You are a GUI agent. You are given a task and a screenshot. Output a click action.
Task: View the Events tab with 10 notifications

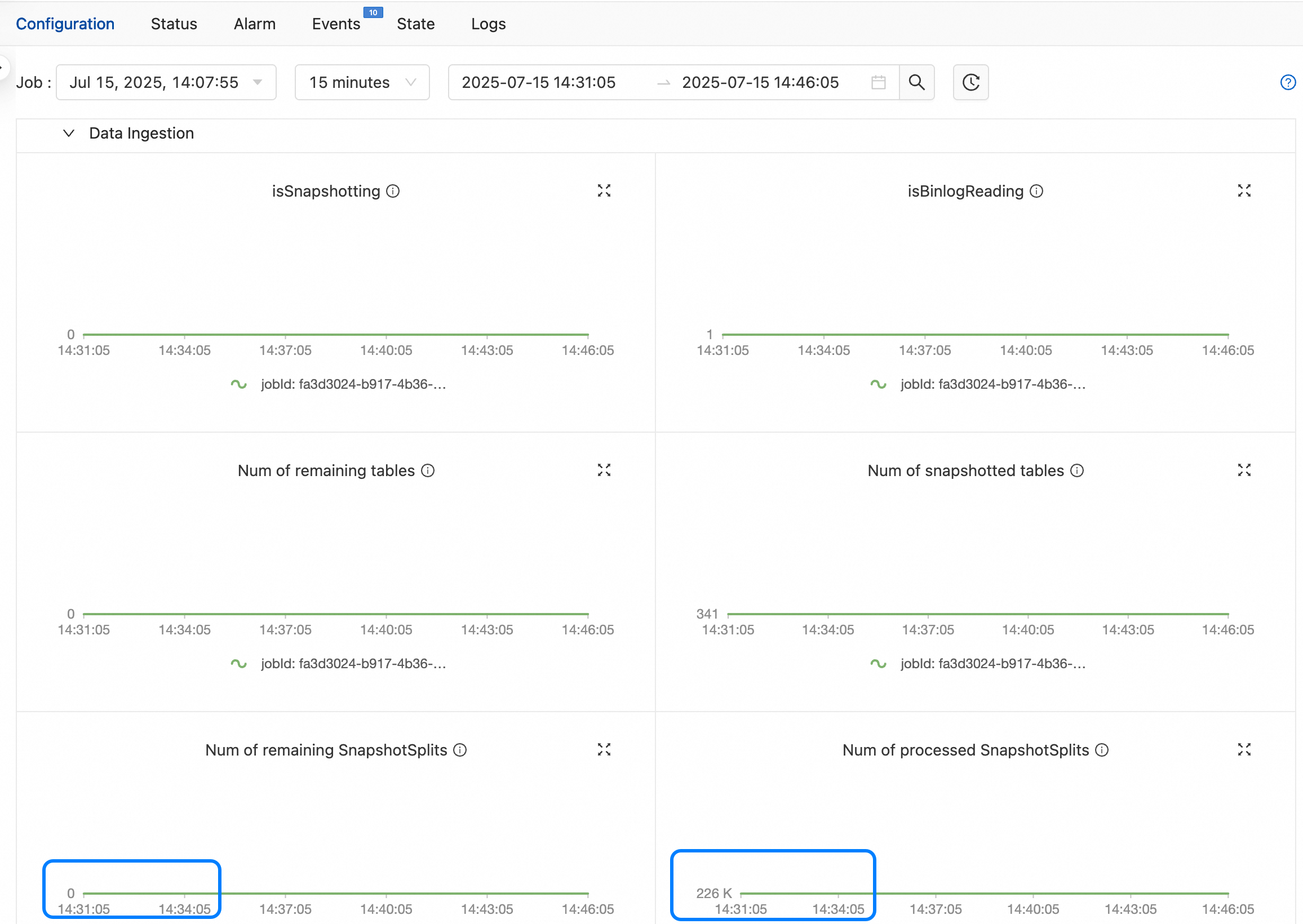point(336,24)
